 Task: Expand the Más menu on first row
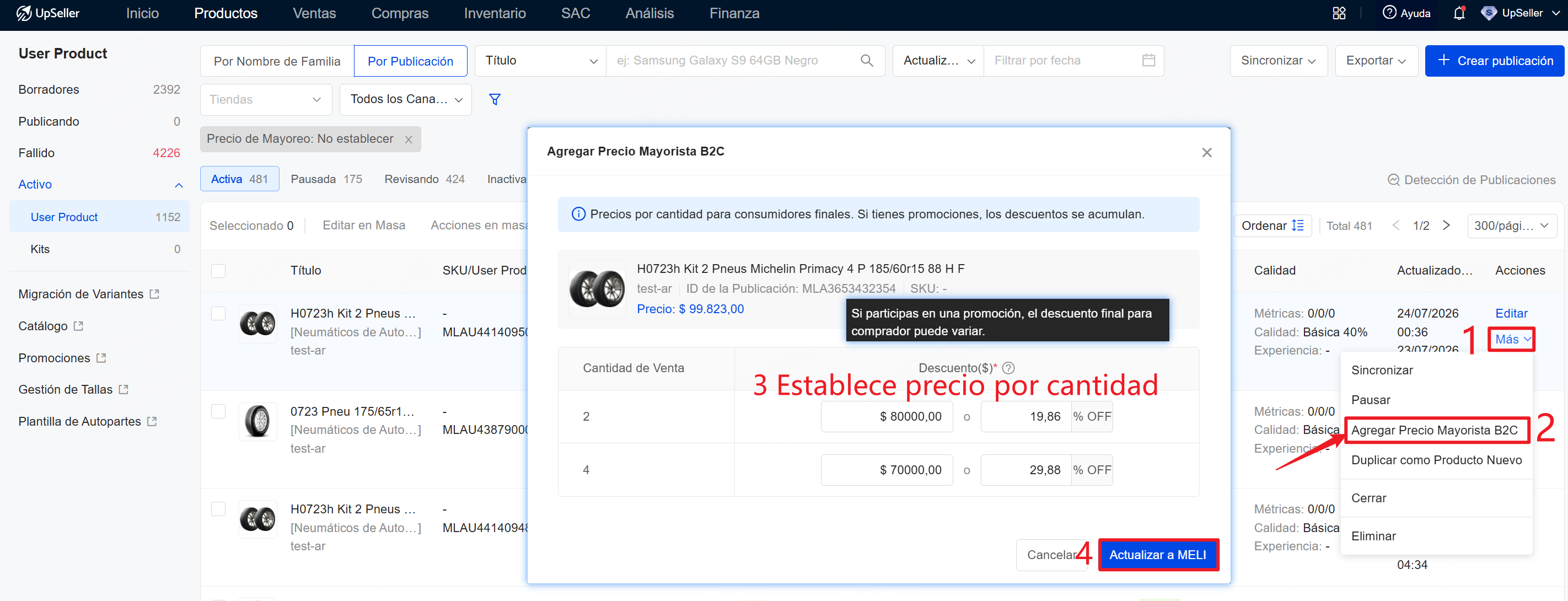pyautogui.click(x=1512, y=339)
